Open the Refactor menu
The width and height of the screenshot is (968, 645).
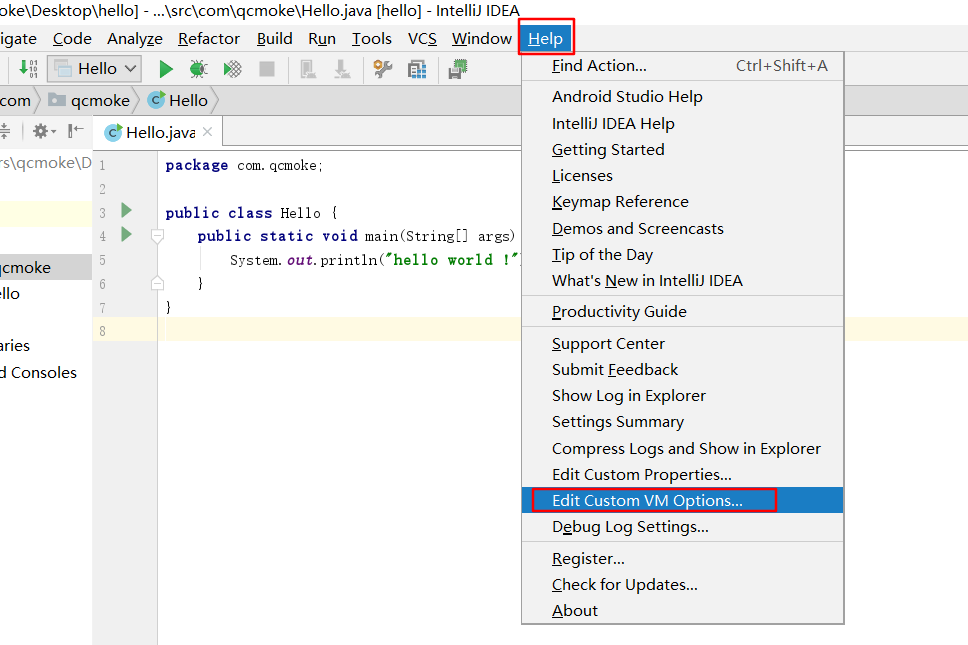pyautogui.click(x=209, y=38)
